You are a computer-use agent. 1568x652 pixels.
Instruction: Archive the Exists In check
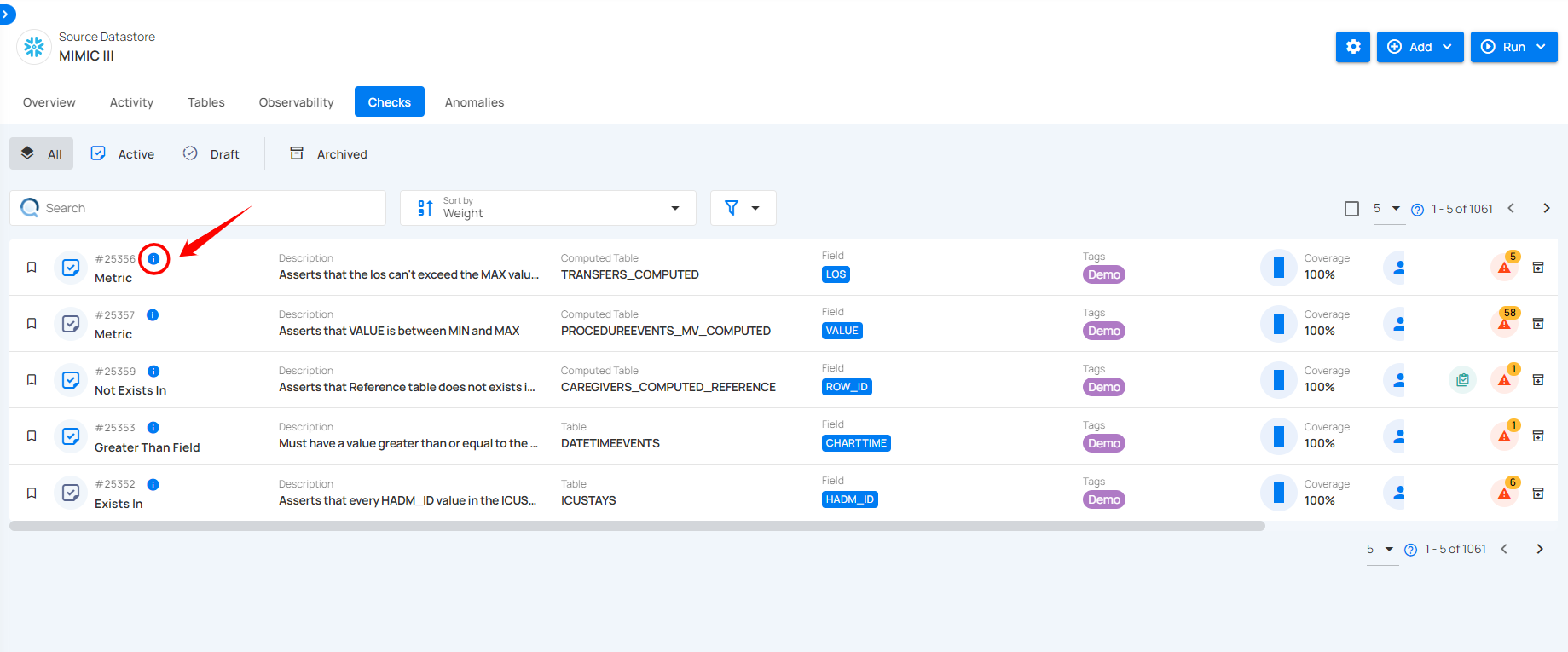(x=1538, y=493)
